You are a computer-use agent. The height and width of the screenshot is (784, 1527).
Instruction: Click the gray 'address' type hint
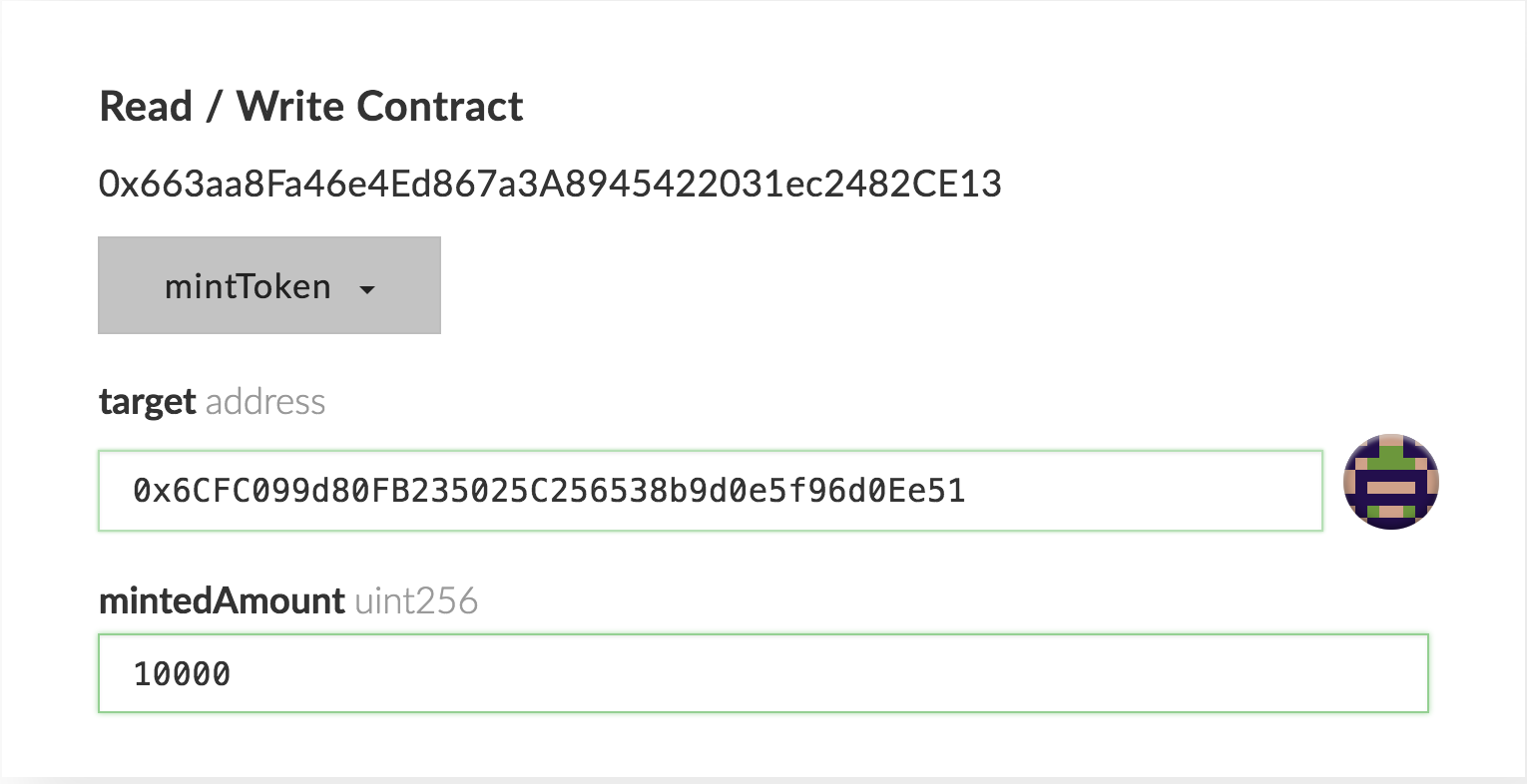265,402
